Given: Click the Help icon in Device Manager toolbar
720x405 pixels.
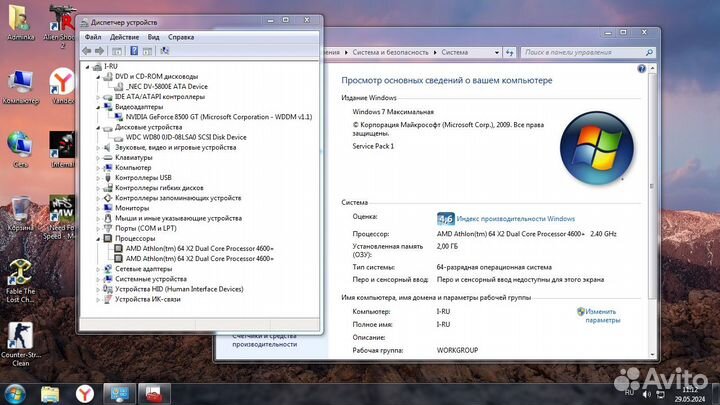Looking at the screenshot, I should pos(134,51).
